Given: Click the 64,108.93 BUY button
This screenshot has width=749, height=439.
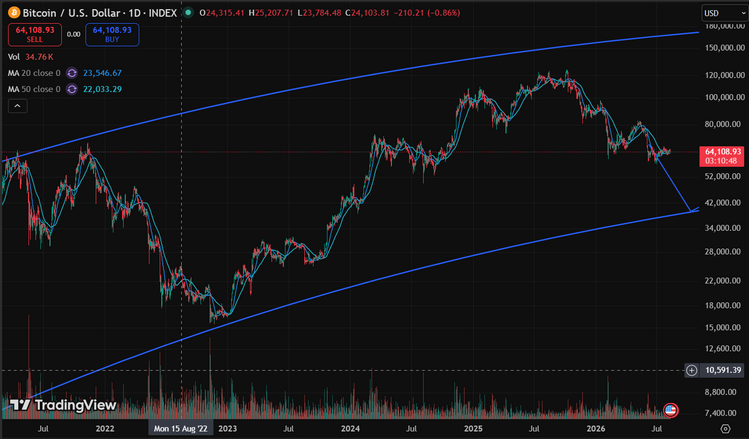Looking at the screenshot, I should click(x=112, y=34).
